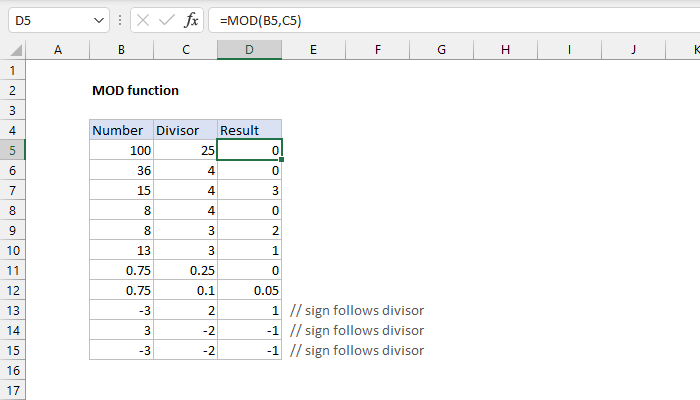Select row 6 header
Screen dimensions: 700x400
pos(12,171)
